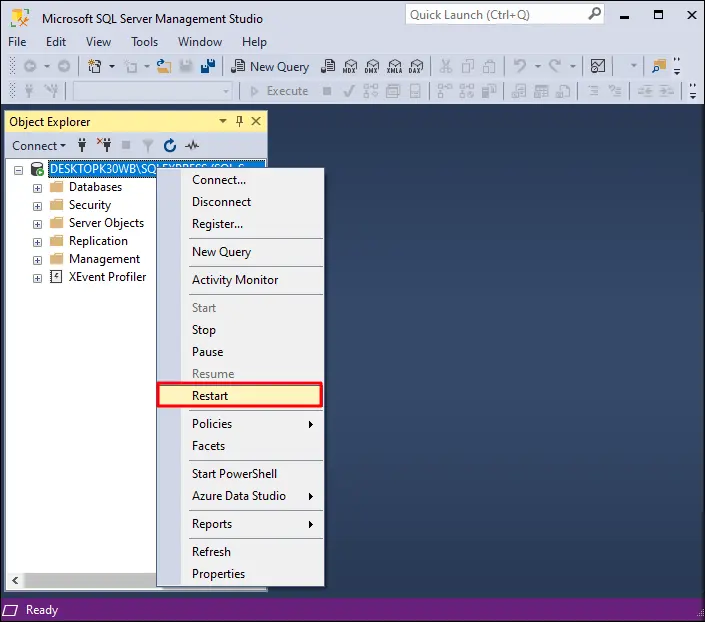This screenshot has height=622, width=705.
Task: Close the Object Explorer panel
Action: [x=256, y=121]
